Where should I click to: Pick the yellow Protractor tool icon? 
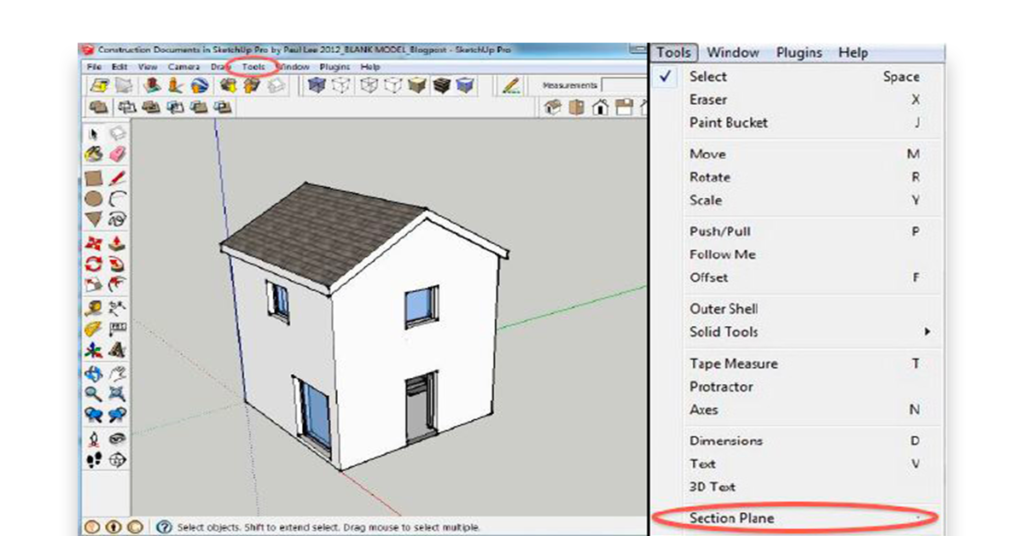click(93, 329)
